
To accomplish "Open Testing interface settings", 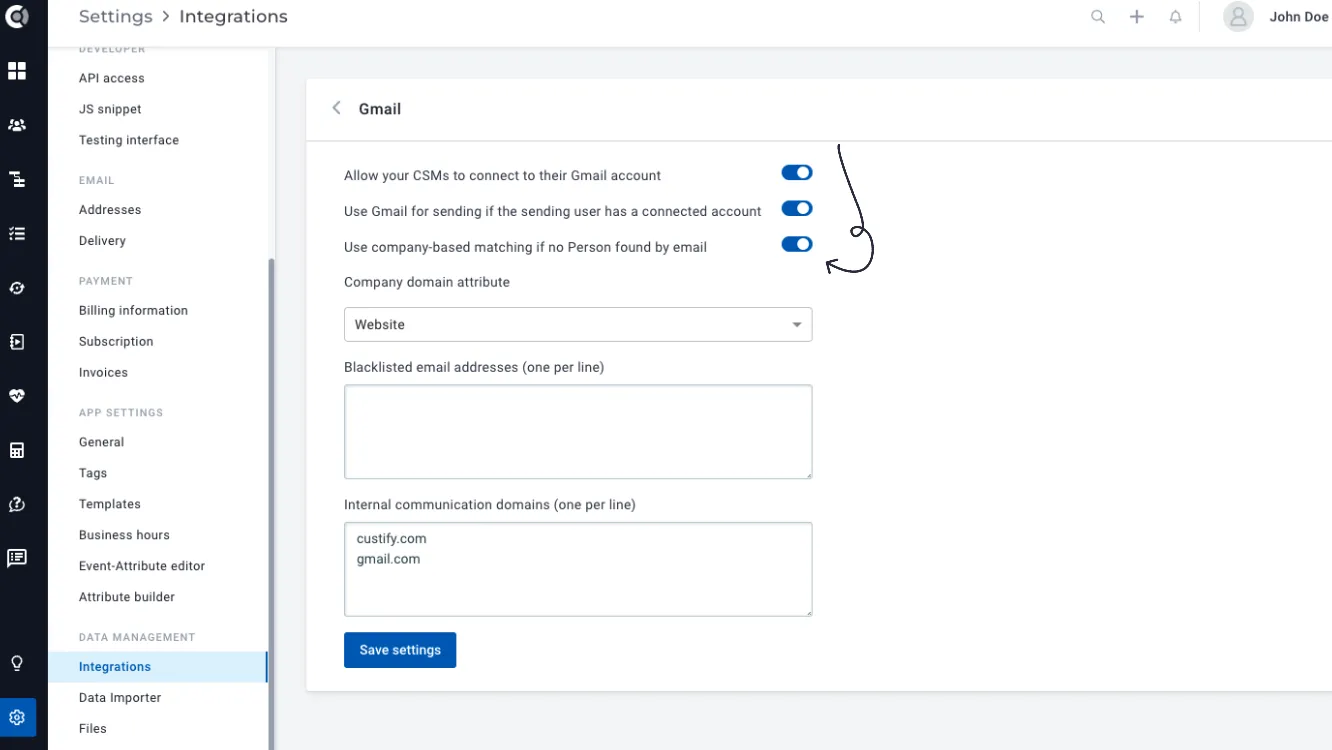I will point(129,140).
